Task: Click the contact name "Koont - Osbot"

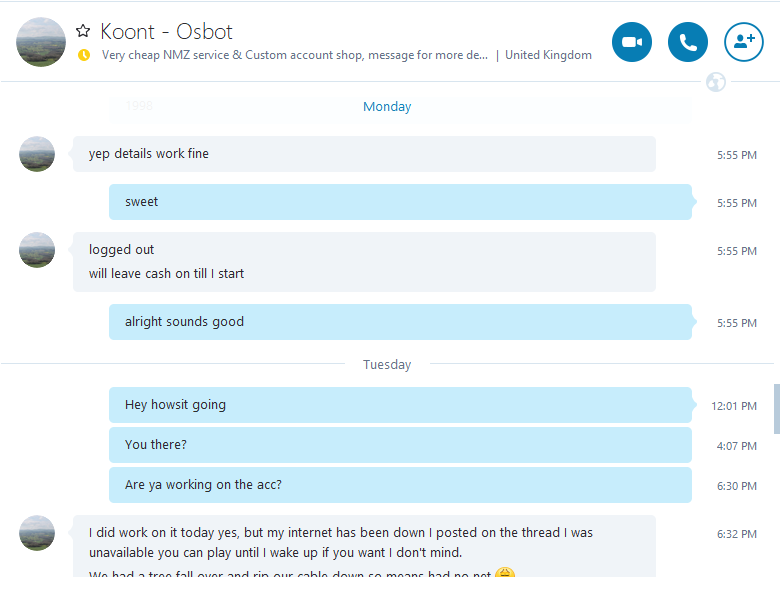Action: pos(167,32)
